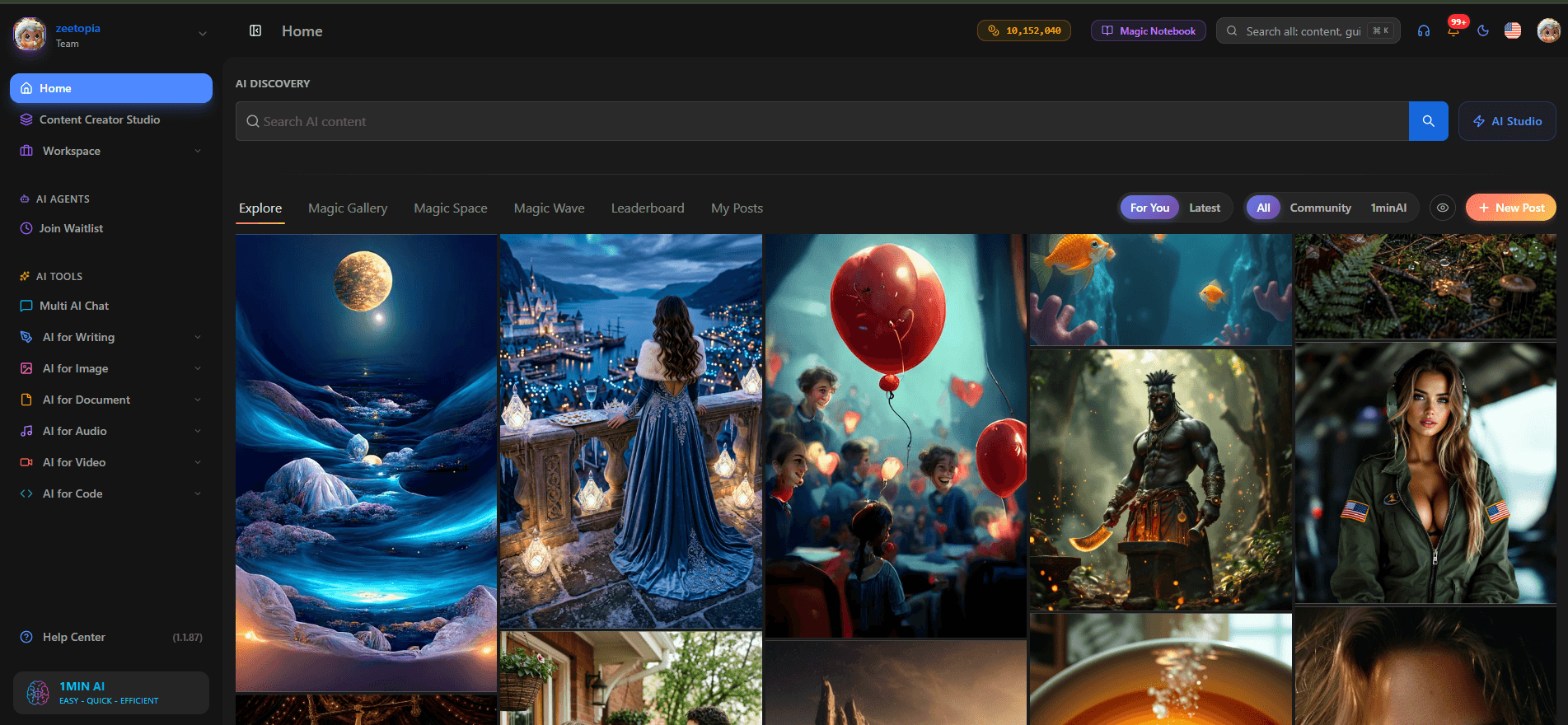This screenshot has height=725, width=1568.
Task: Open user avatar menu at top right
Action: click(1548, 31)
